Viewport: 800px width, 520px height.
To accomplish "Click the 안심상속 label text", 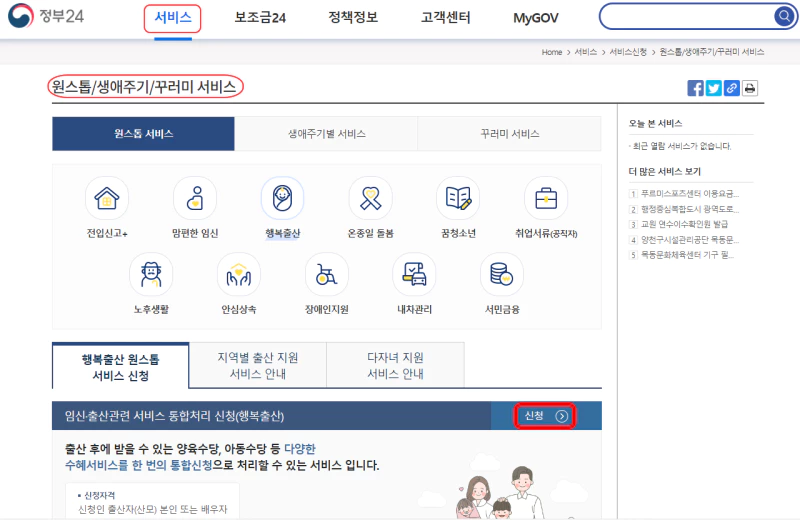I will point(239,309).
